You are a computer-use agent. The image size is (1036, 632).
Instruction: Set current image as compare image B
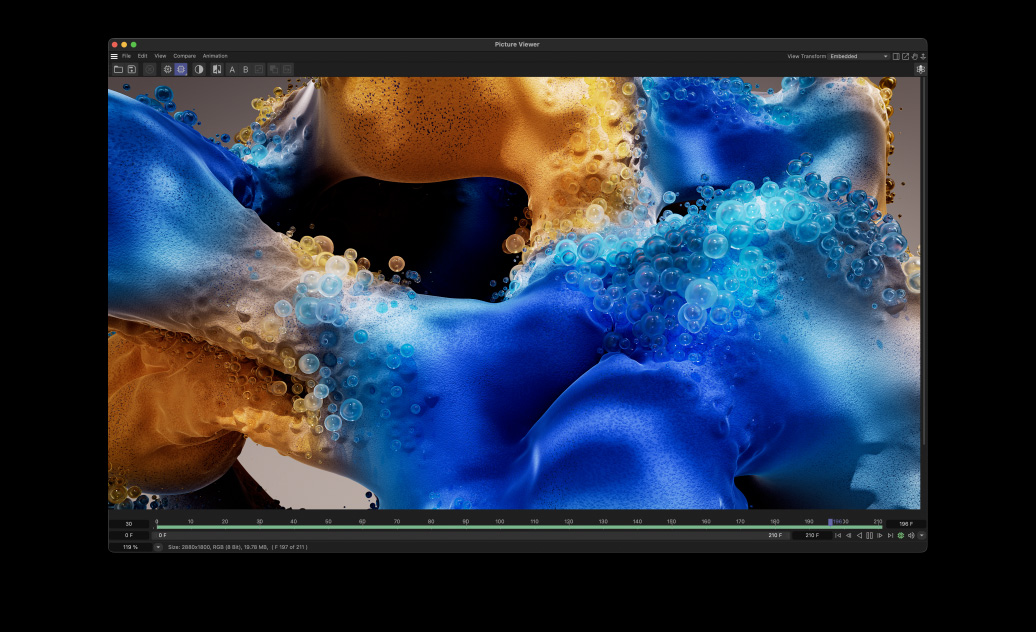pos(246,69)
